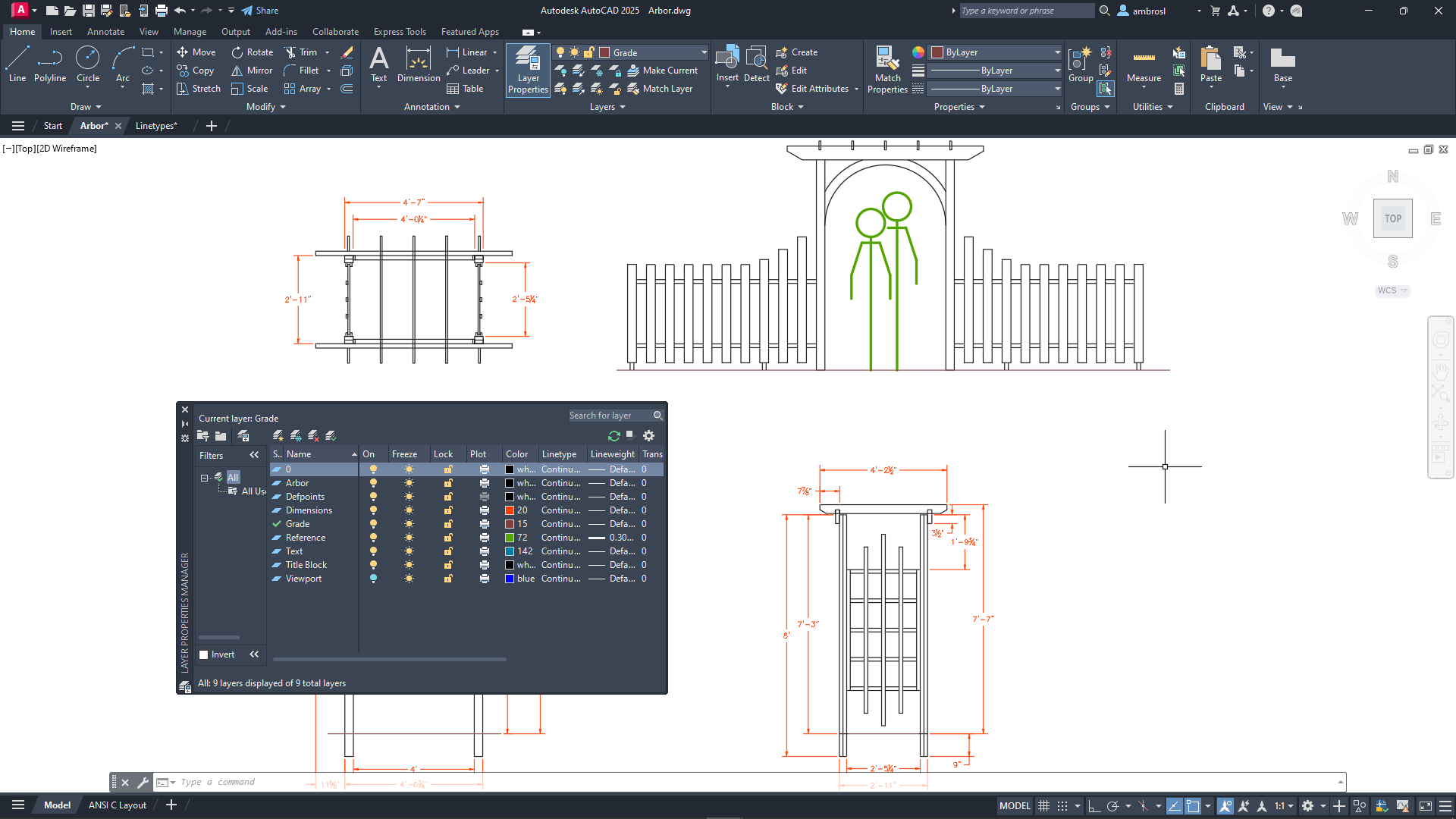Open layer manager settings gear
The image size is (1456, 819).
(x=648, y=436)
